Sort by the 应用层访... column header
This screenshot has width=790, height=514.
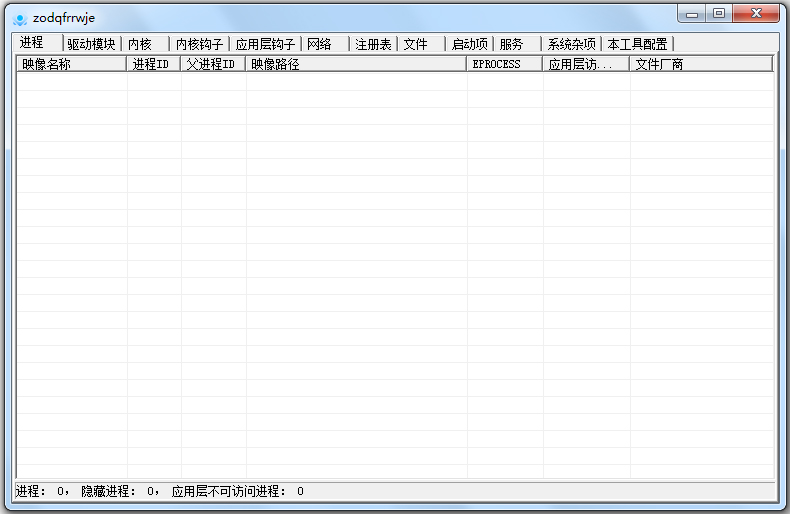coord(586,64)
